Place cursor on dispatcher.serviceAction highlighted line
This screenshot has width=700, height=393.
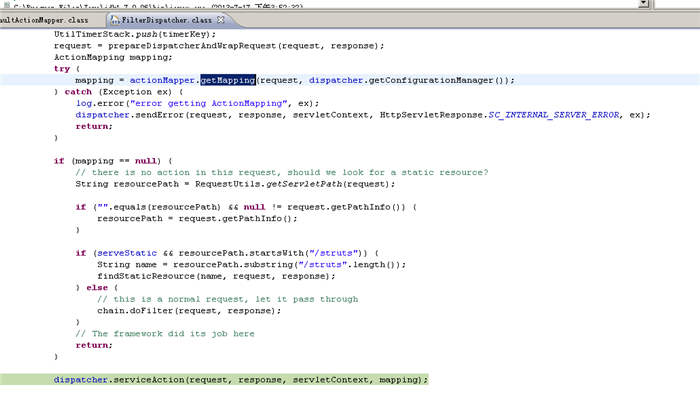[x=241, y=380]
